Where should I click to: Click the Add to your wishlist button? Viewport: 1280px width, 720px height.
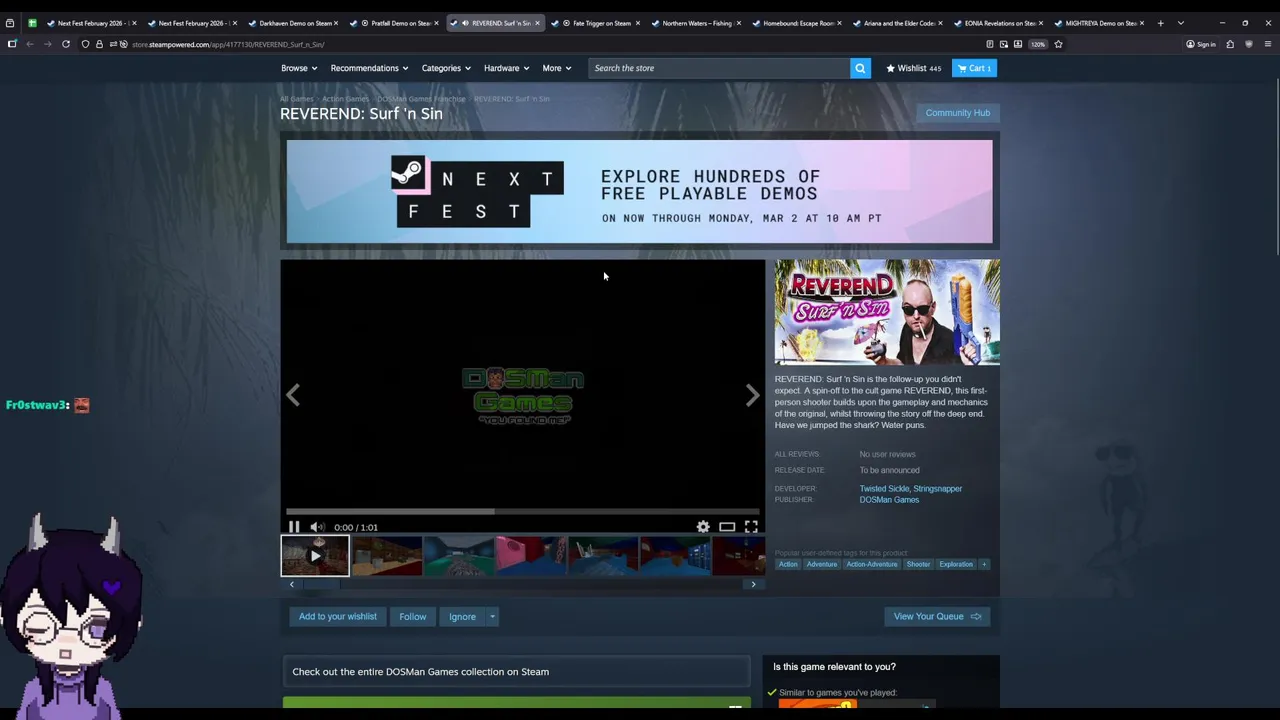tap(338, 617)
